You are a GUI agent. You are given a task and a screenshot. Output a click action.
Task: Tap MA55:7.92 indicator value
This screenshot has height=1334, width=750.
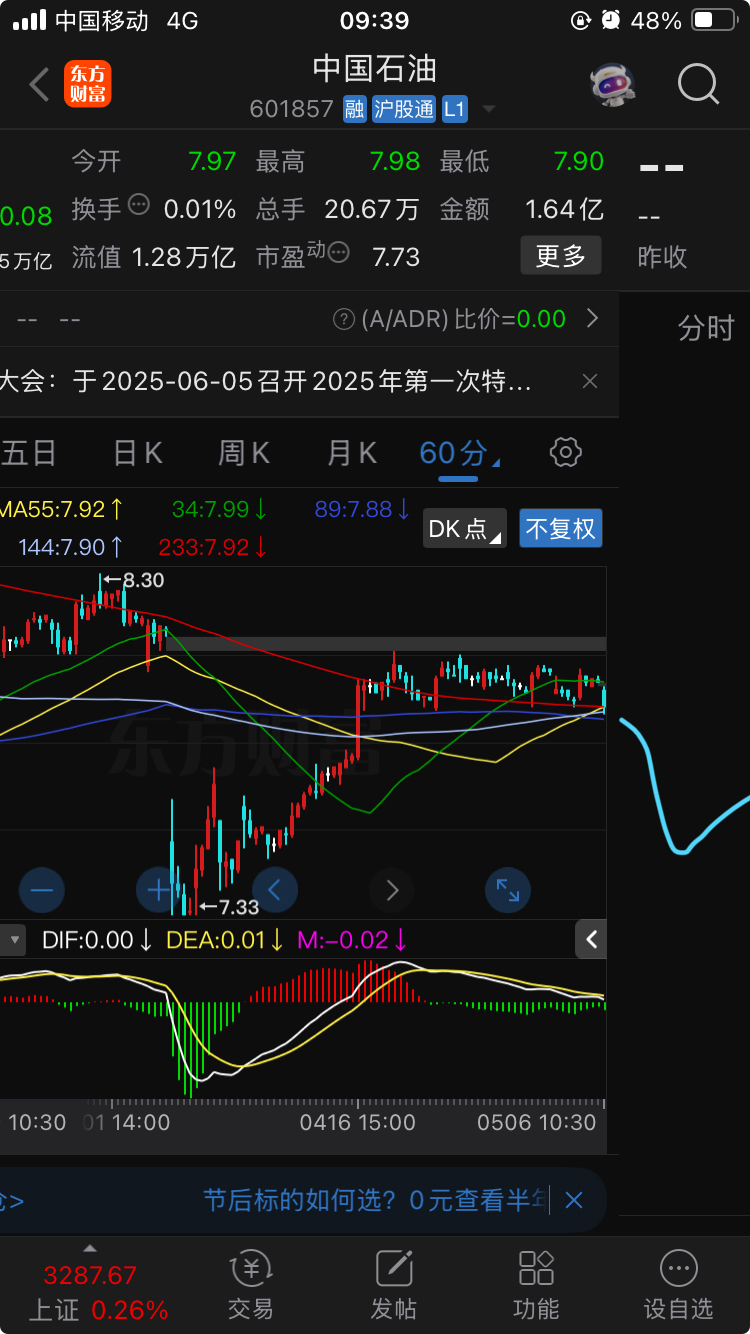tap(62, 509)
